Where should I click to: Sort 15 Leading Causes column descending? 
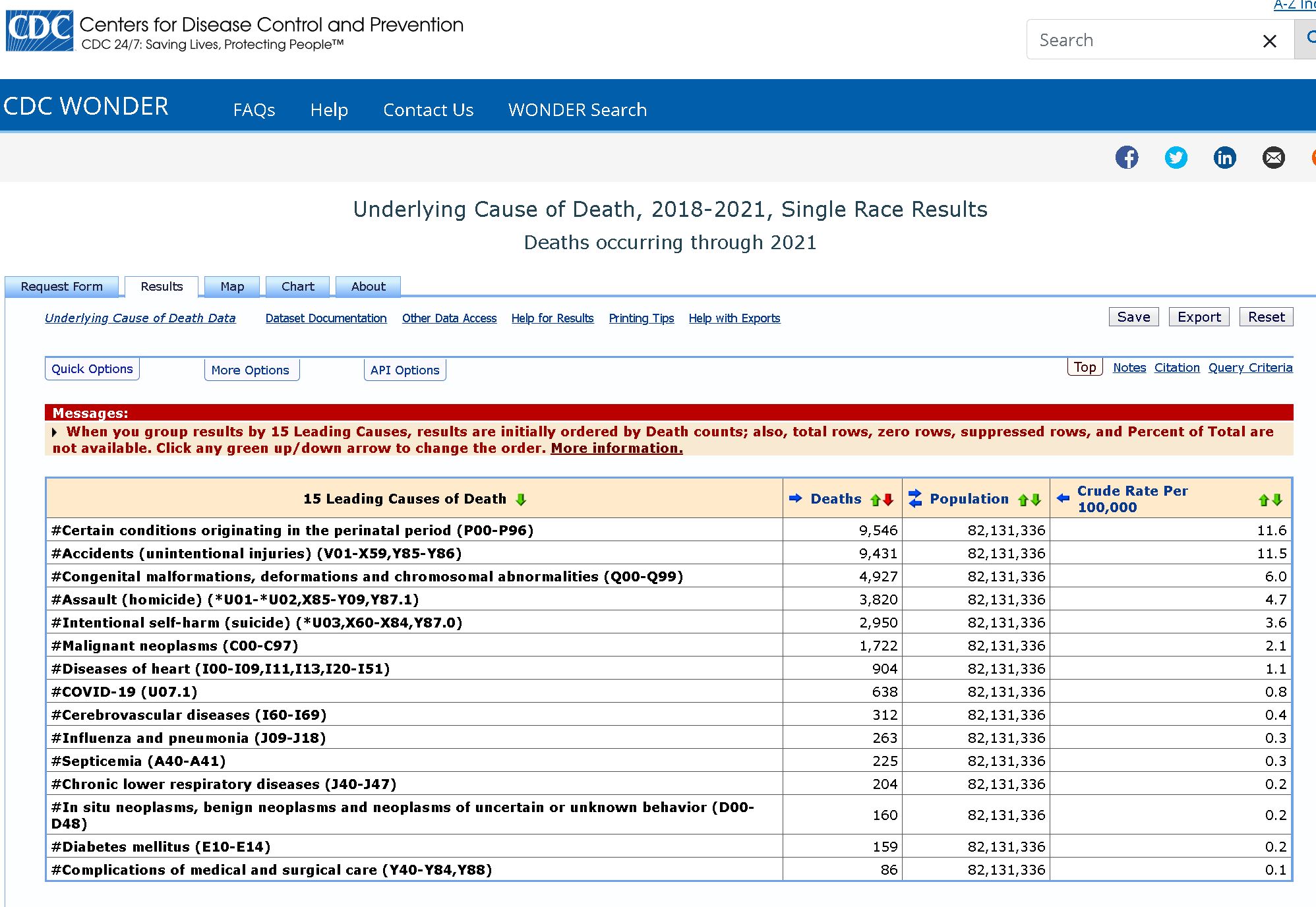[x=521, y=500]
